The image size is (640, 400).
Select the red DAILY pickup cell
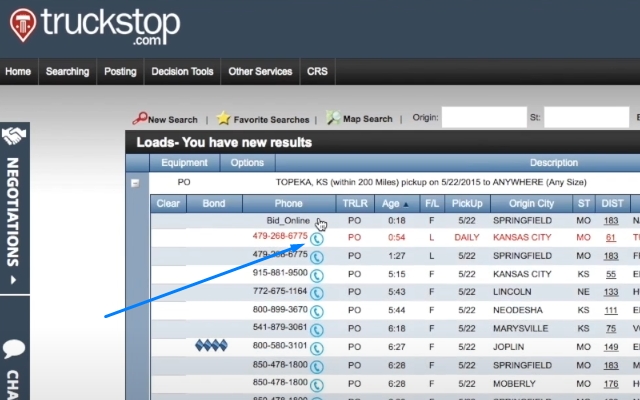tap(467, 238)
